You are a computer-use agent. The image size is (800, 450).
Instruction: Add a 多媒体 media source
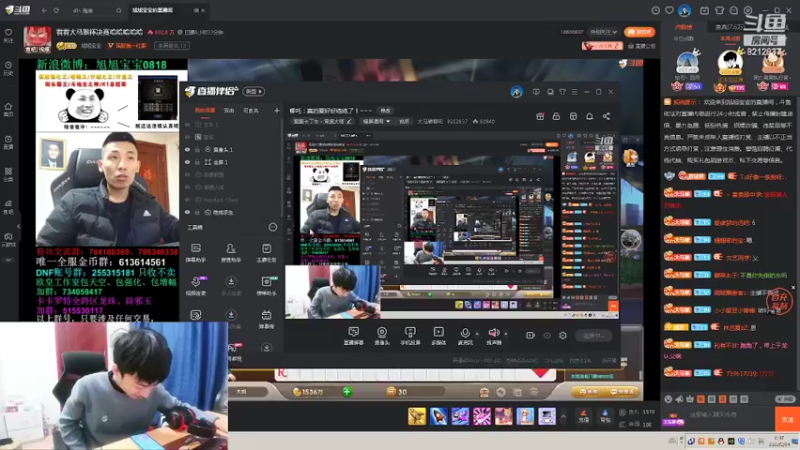[438, 336]
